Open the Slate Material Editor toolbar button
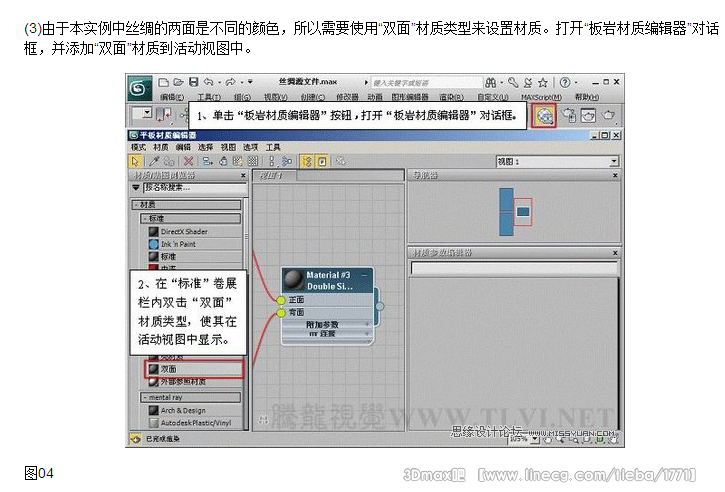 coord(544,116)
